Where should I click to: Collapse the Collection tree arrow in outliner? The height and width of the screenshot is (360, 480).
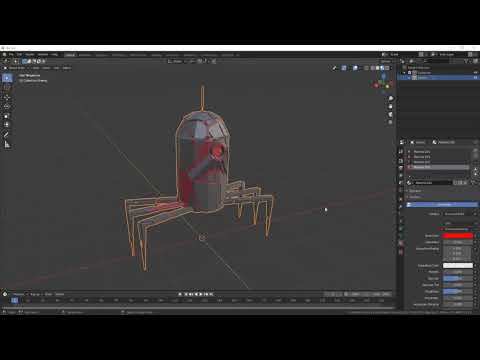(405, 72)
